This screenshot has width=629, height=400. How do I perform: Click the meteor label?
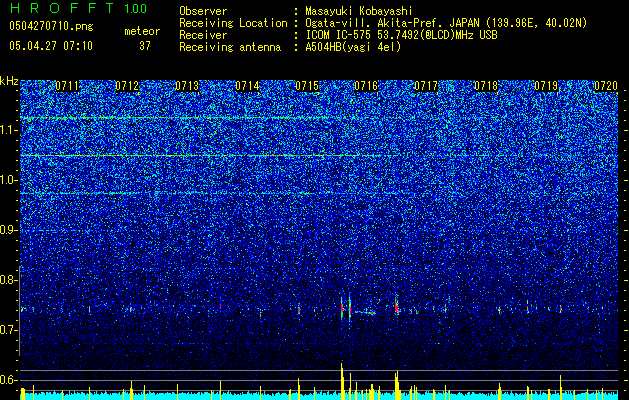tap(142, 31)
